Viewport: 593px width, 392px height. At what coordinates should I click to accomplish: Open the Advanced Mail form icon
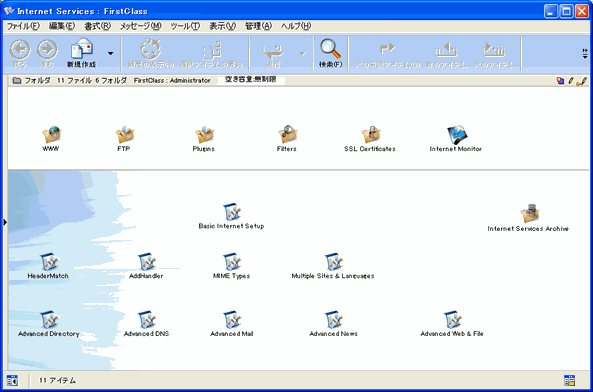click(x=232, y=320)
